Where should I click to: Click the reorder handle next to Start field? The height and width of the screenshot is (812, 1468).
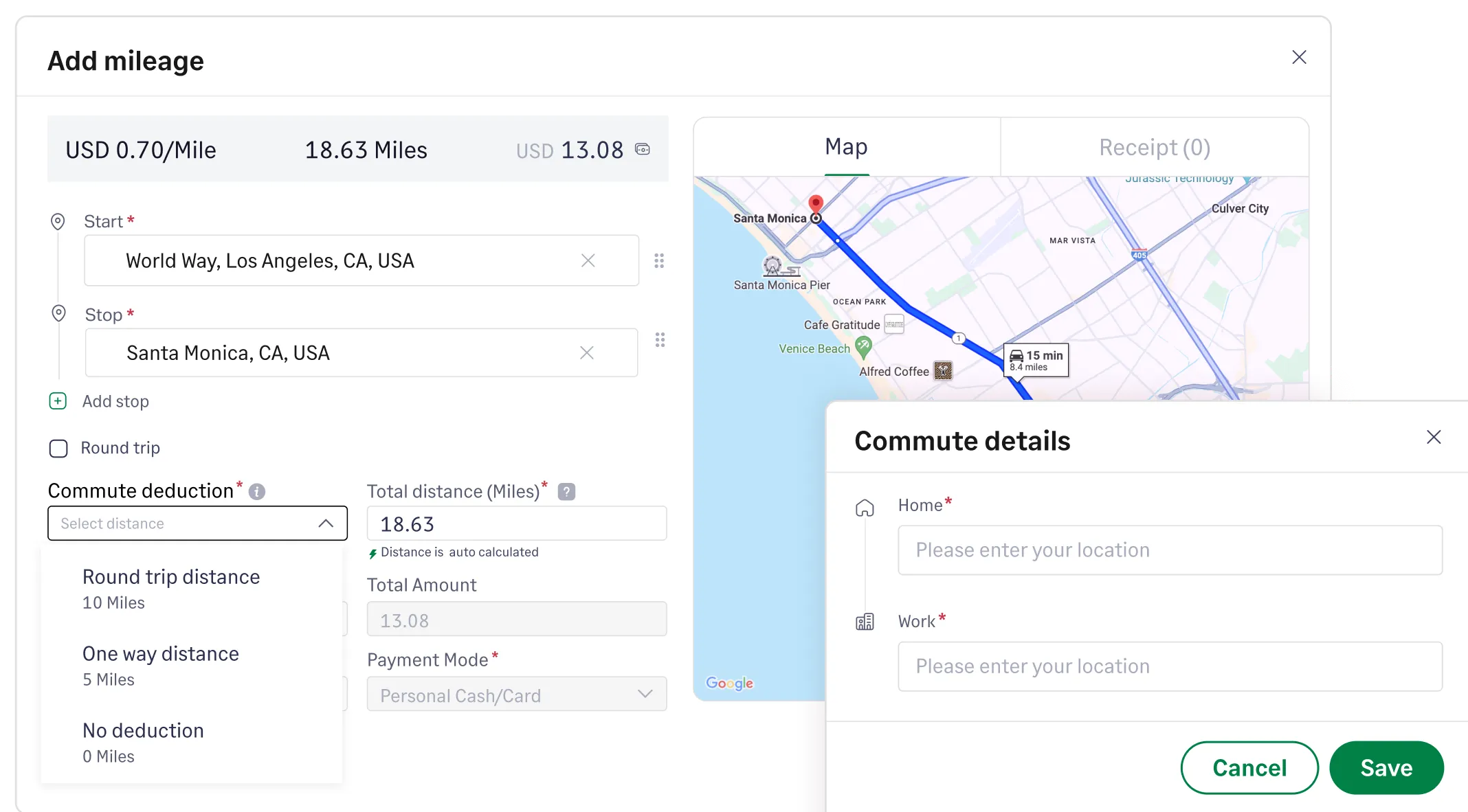coord(659,260)
